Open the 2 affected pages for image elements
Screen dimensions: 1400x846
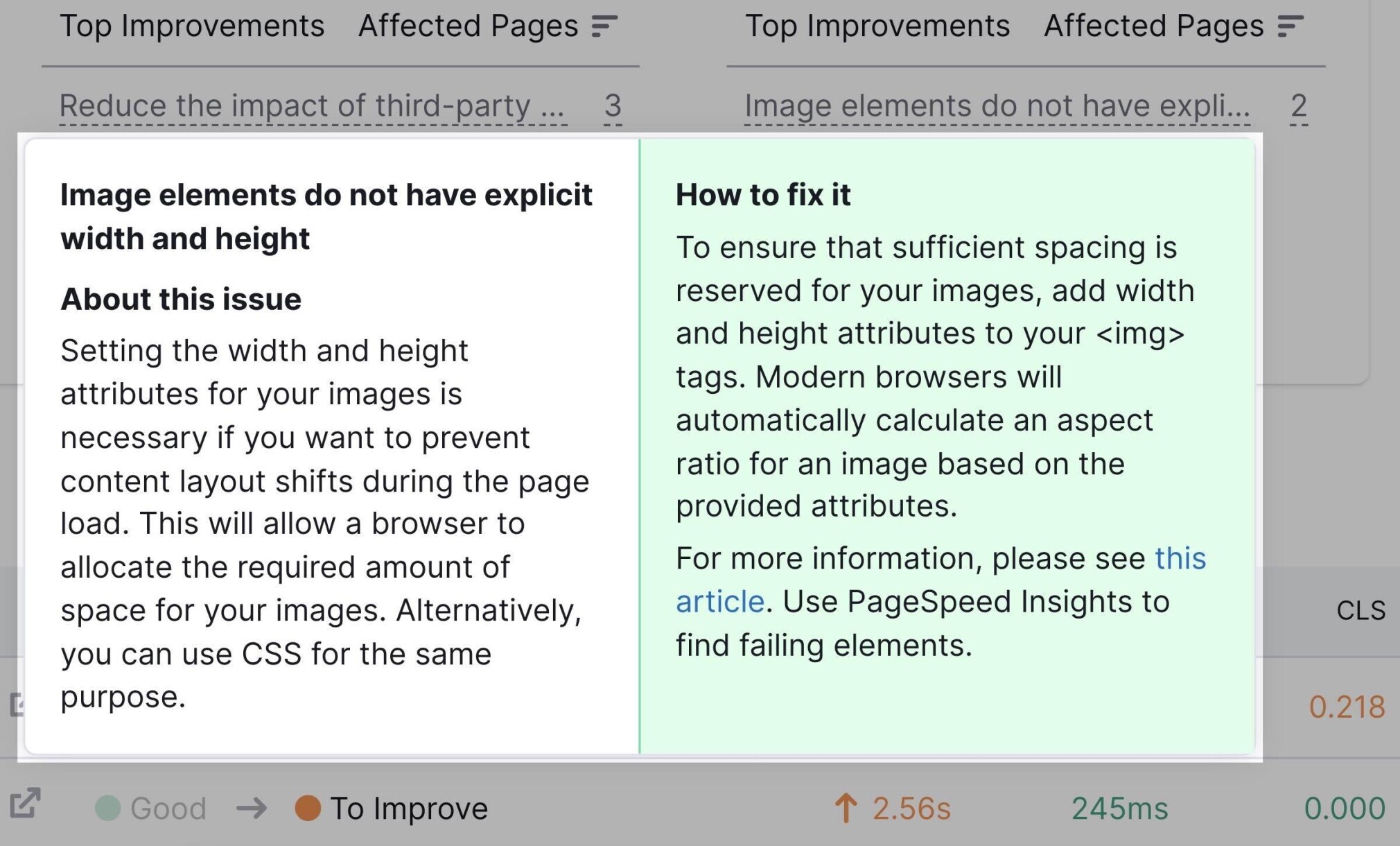coord(1299,106)
